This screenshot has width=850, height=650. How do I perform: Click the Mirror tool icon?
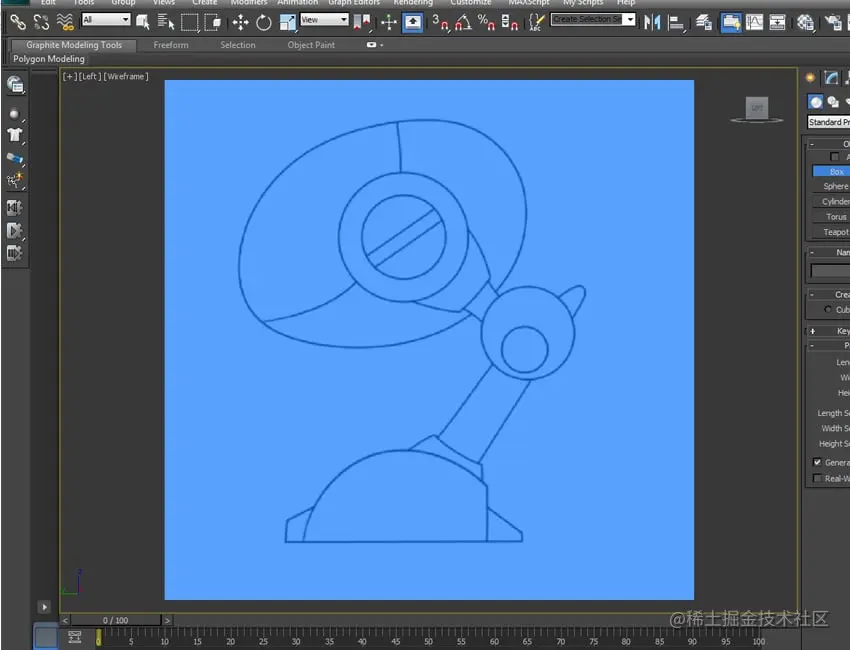(x=652, y=22)
